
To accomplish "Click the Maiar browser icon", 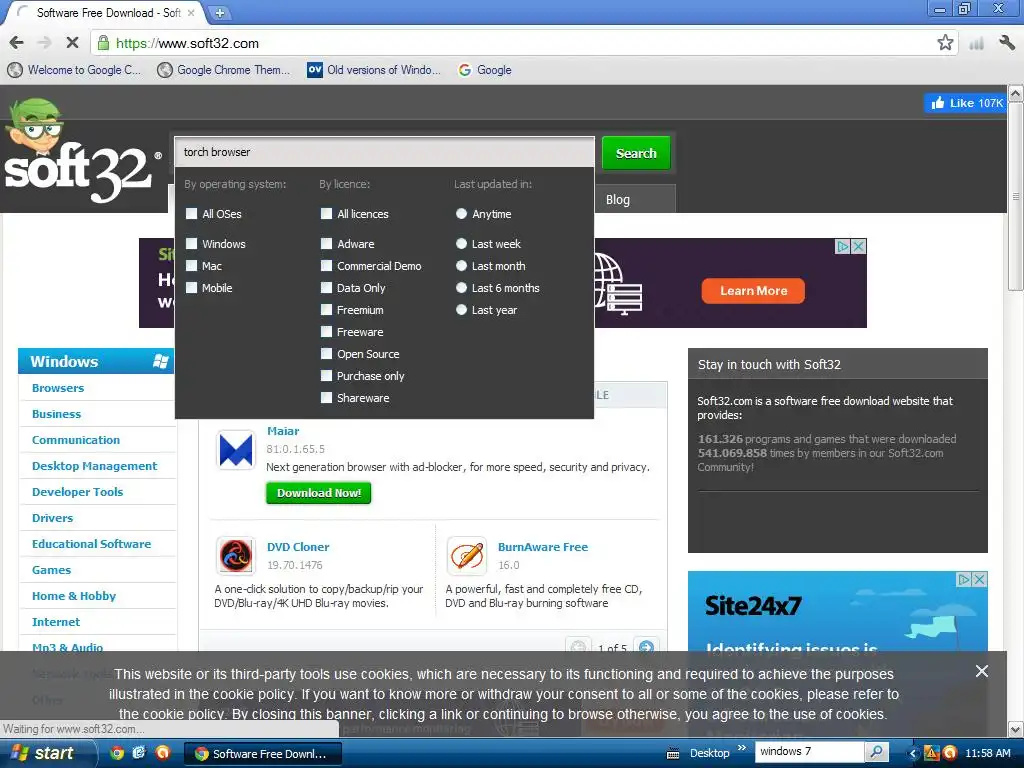I will [235, 450].
